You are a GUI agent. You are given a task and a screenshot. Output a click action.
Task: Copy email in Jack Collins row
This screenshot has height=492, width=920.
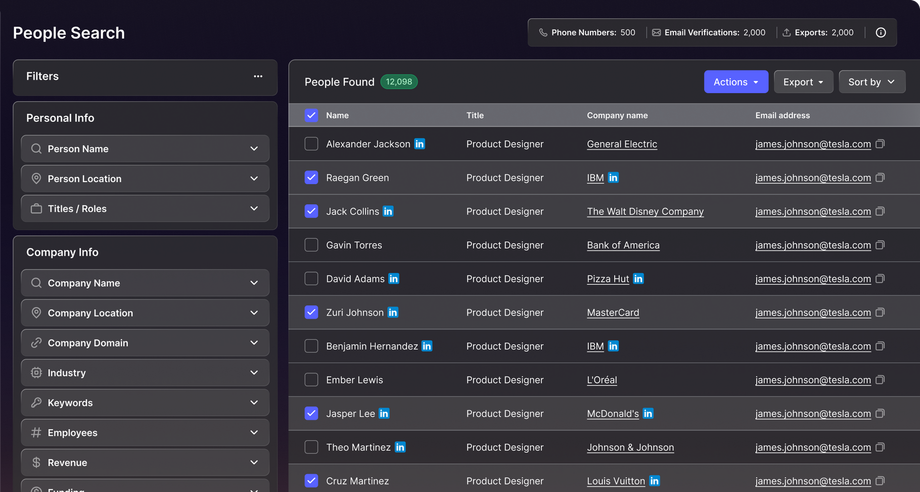(x=880, y=211)
